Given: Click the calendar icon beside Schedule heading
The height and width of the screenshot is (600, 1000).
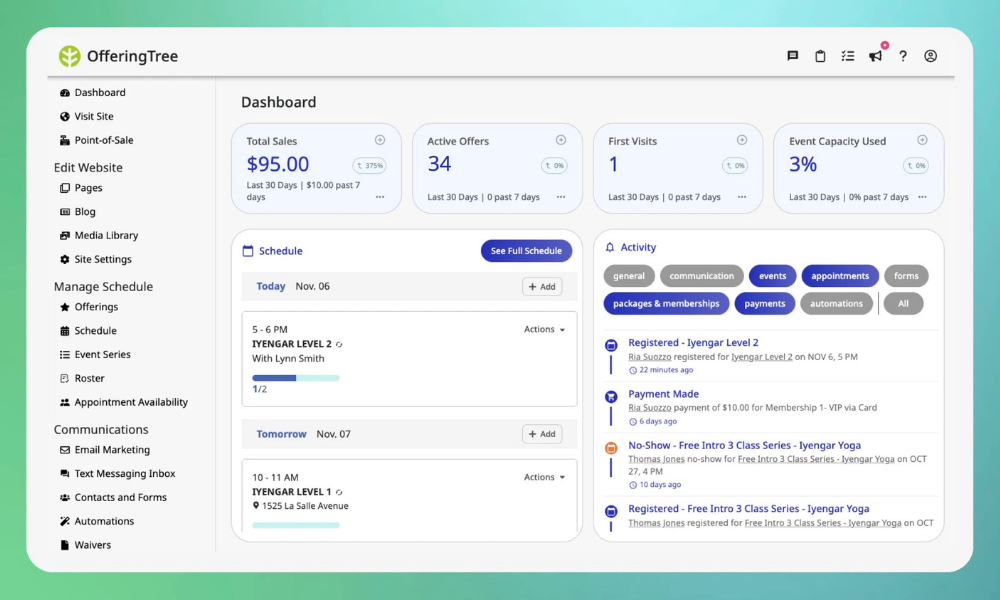Looking at the screenshot, I should tap(248, 251).
